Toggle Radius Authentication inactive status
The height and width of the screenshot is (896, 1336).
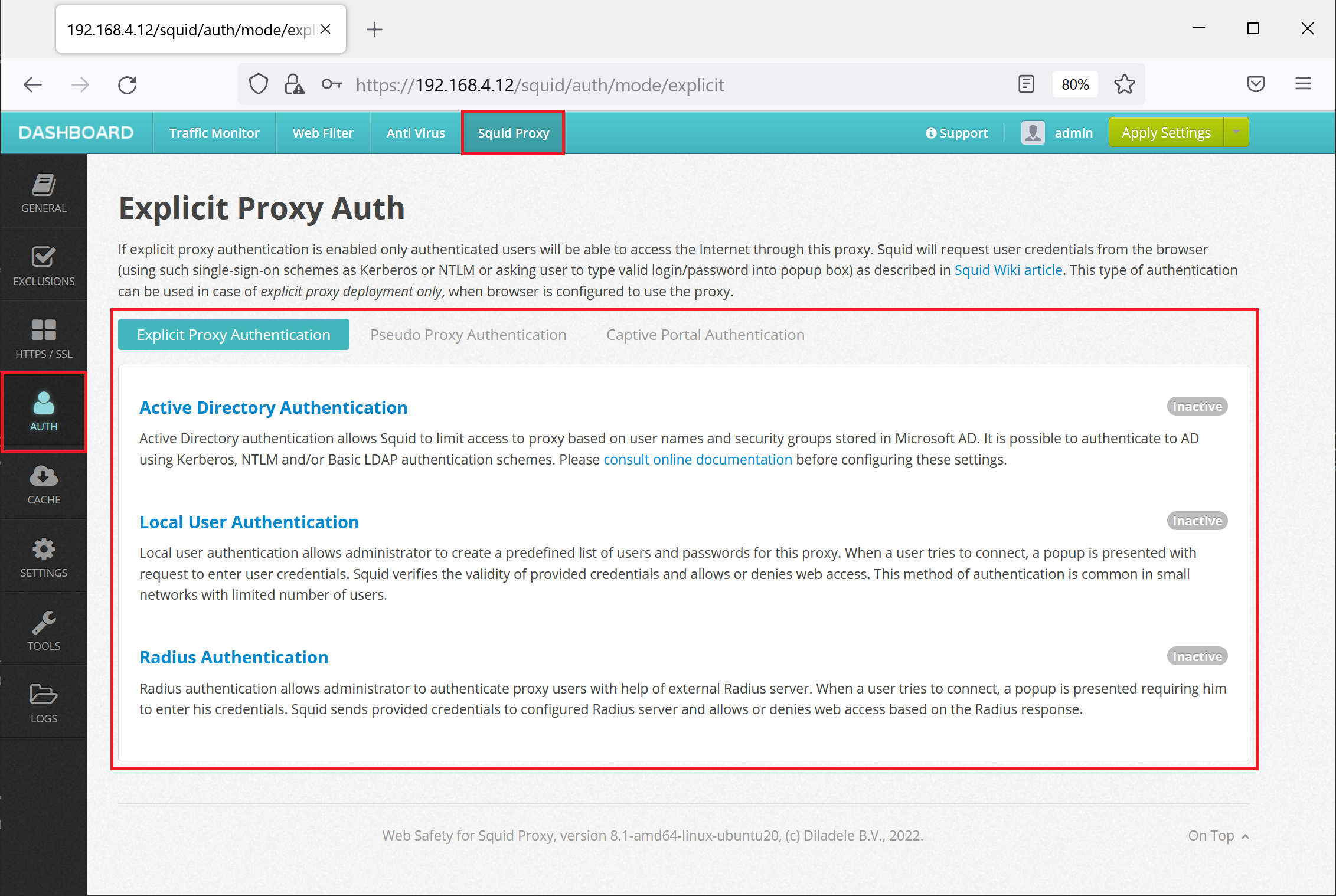pyautogui.click(x=1196, y=656)
